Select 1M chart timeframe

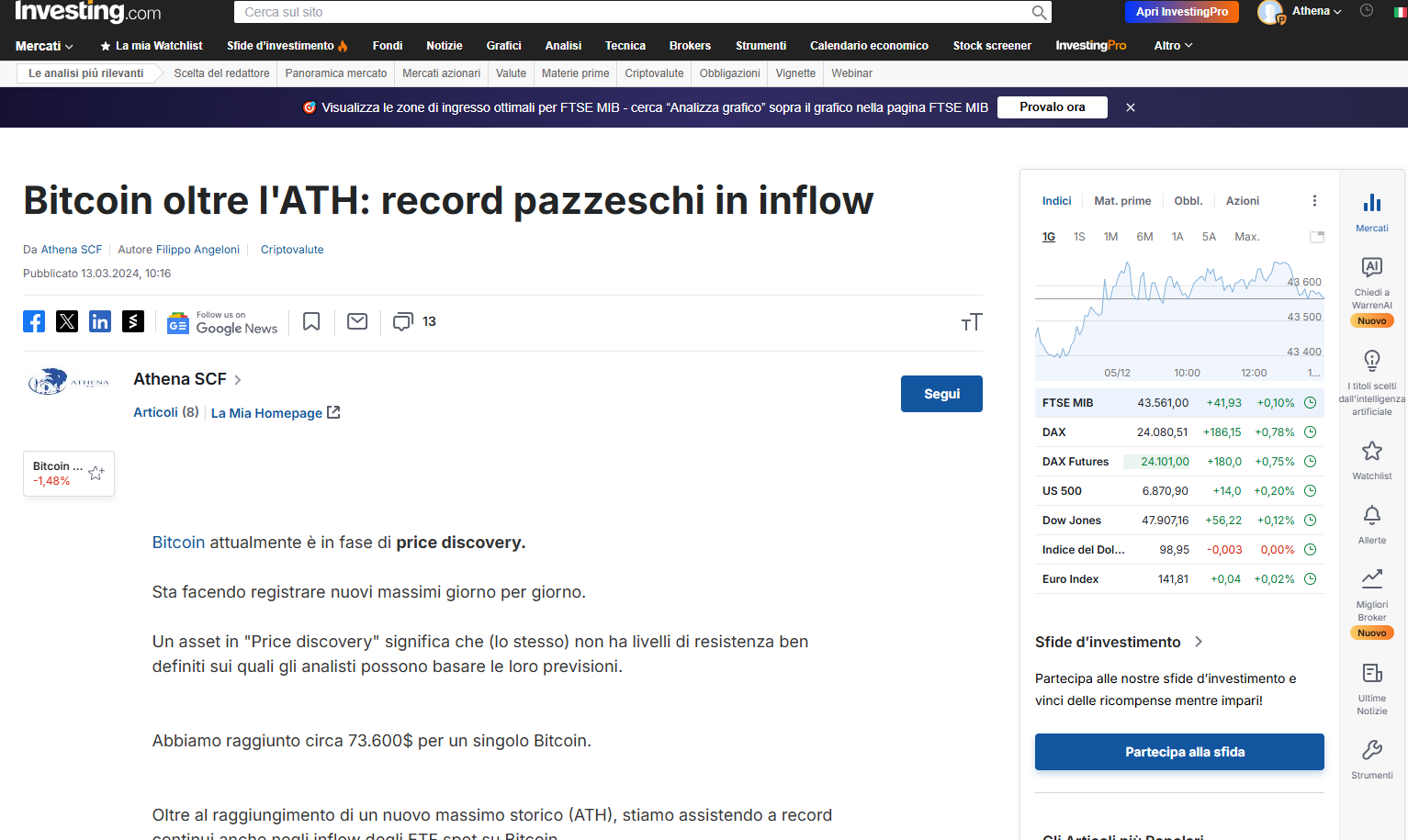click(x=1110, y=237)
